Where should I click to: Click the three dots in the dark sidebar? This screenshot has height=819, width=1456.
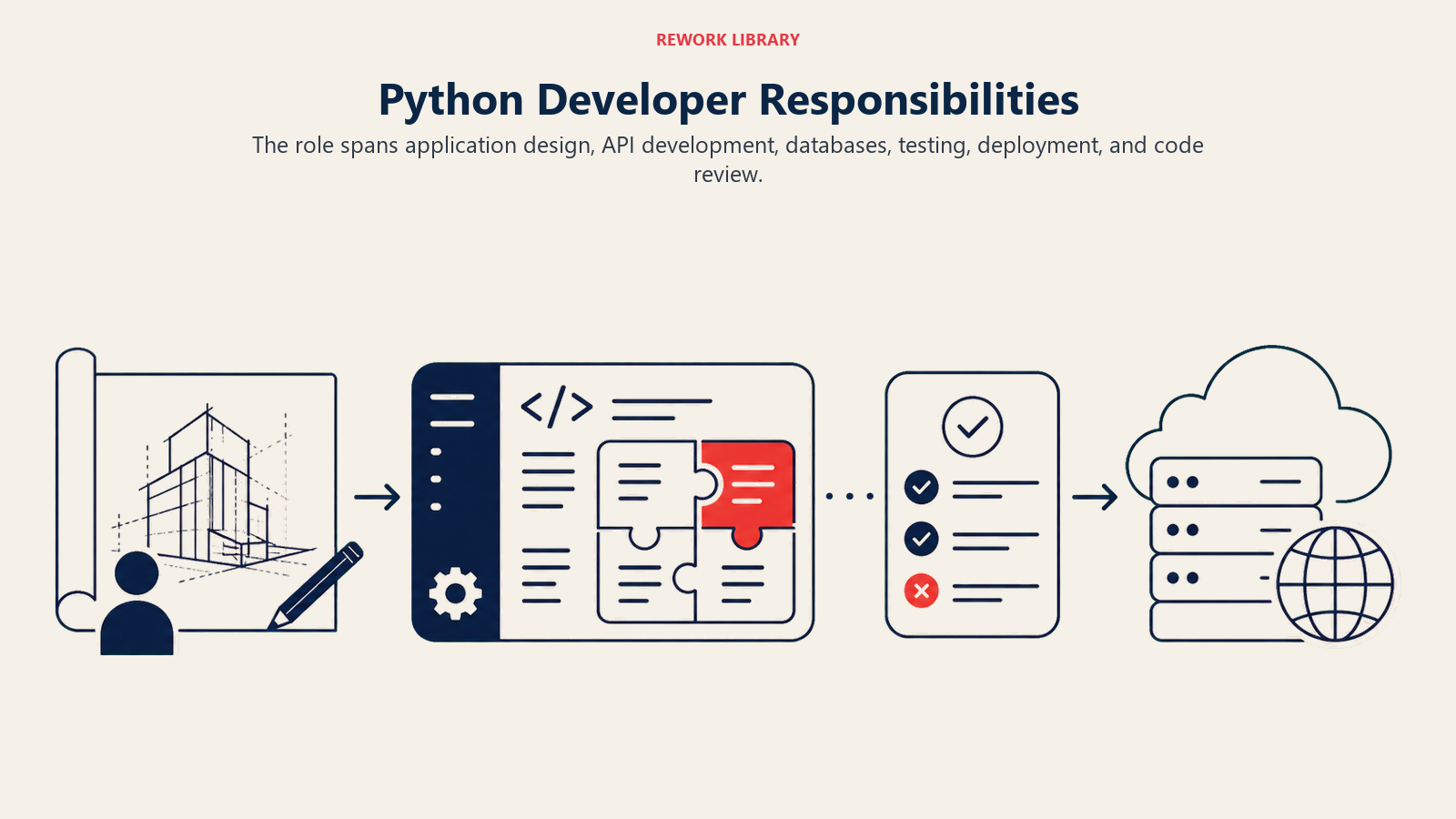[436, 479]
